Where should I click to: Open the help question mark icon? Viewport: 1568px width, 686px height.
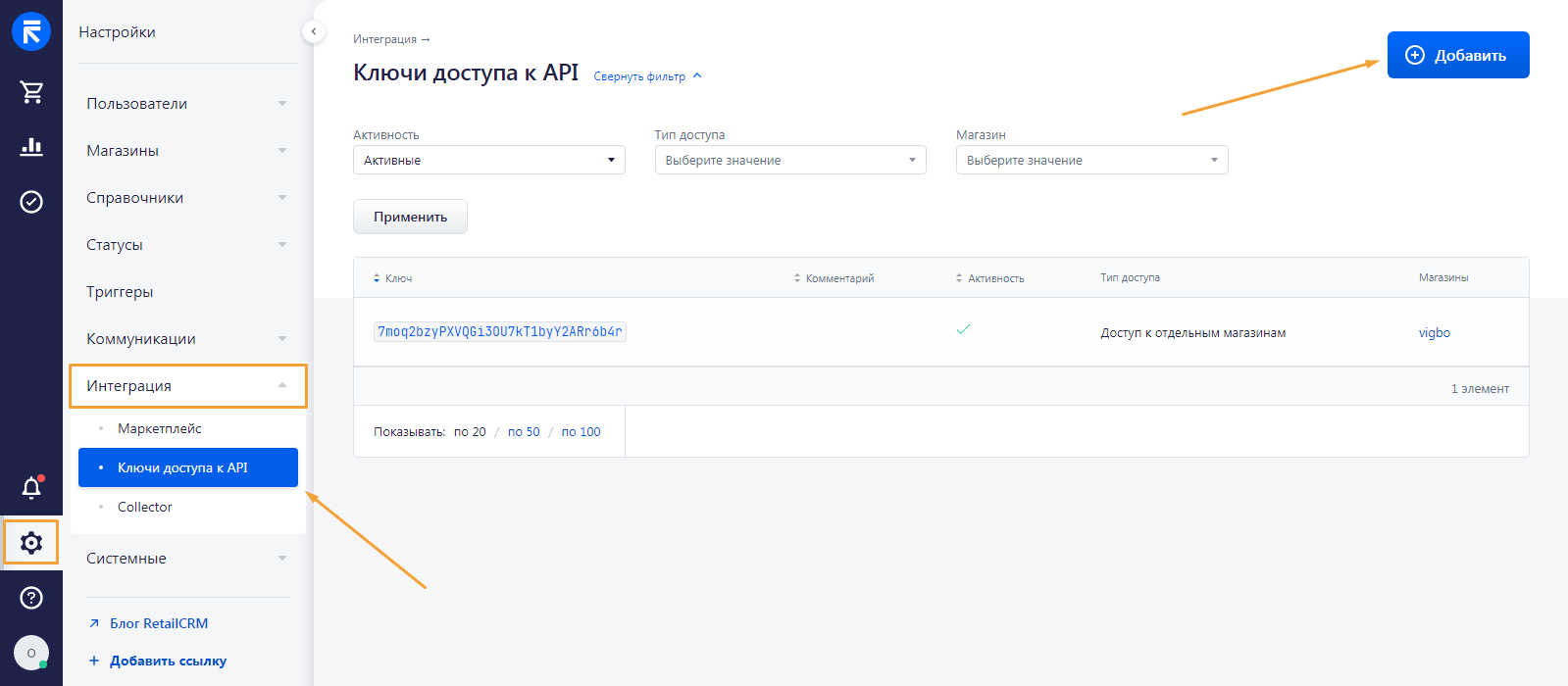[x=31, y=598]
